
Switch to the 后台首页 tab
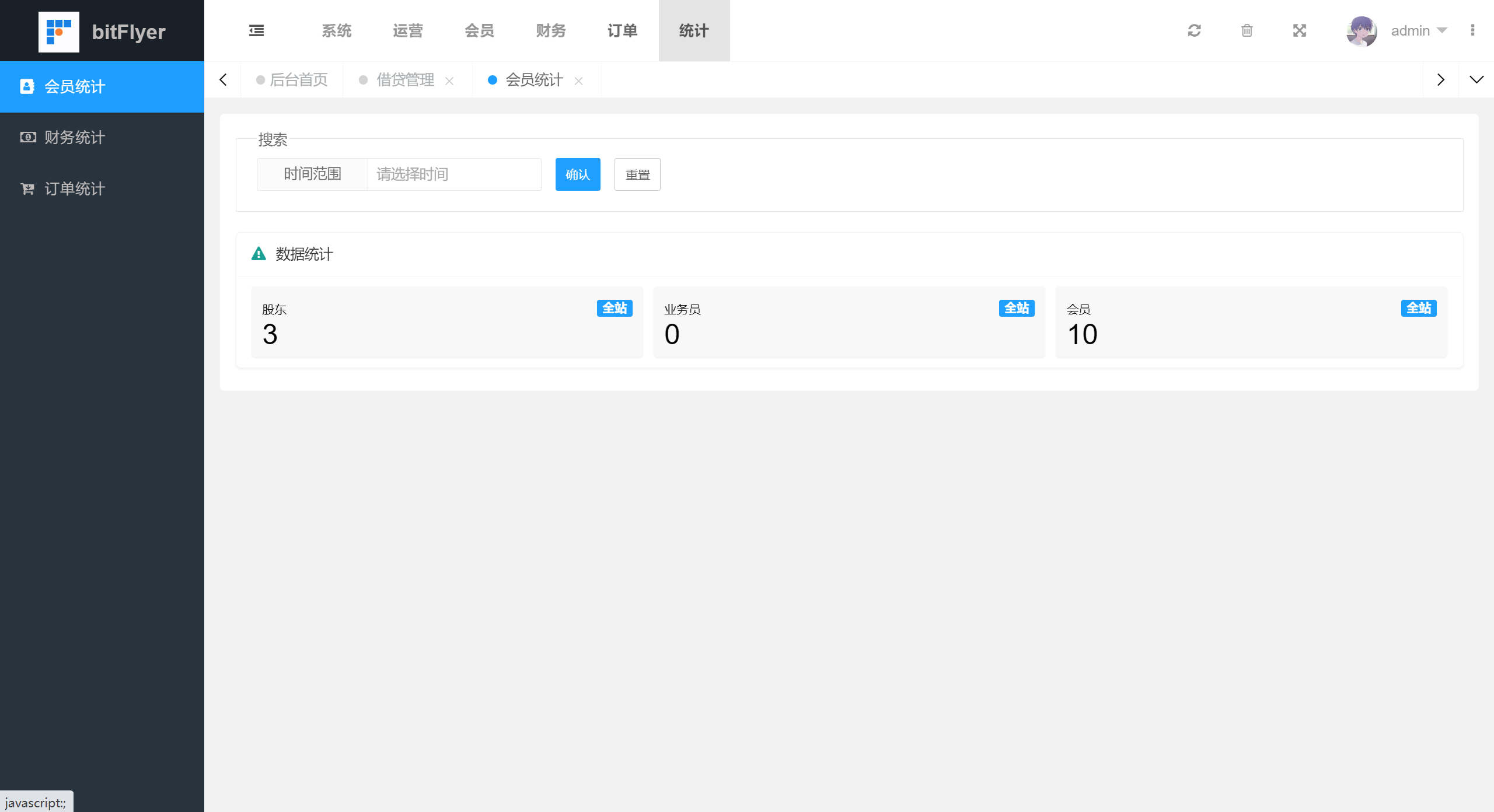[x=292, y=80]
